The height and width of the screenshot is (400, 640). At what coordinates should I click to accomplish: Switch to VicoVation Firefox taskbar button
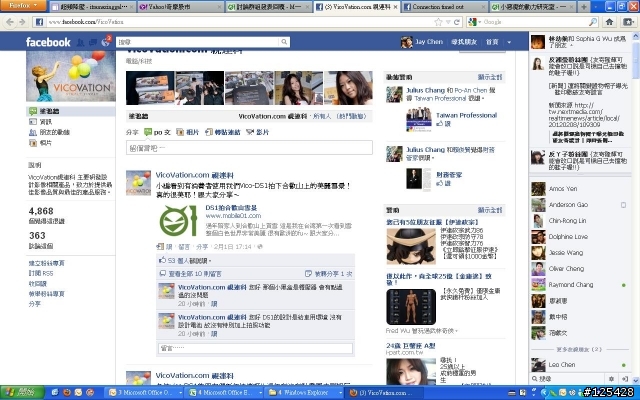tap(383, 393)
